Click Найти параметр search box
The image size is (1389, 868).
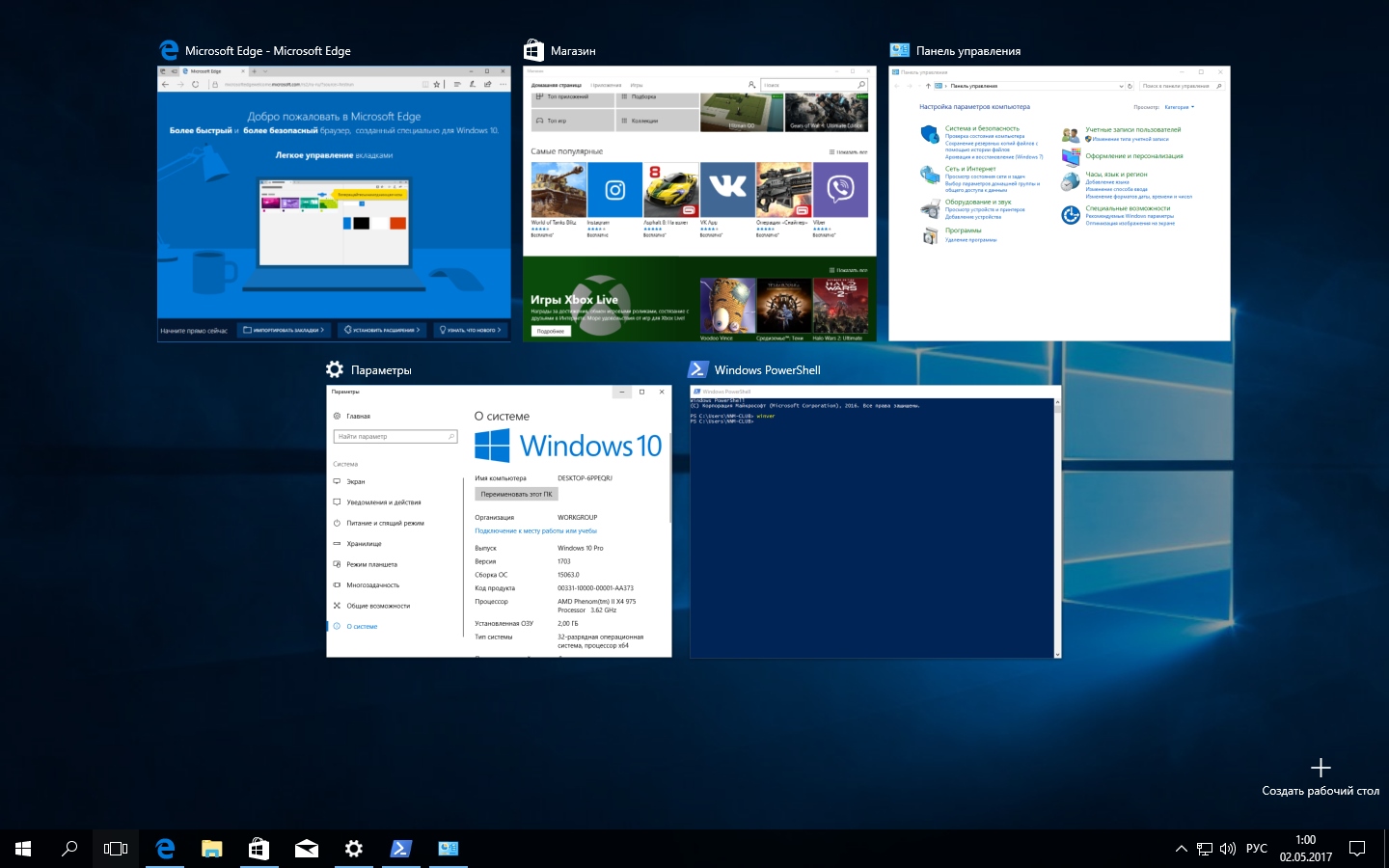click(x=395, y=437)
